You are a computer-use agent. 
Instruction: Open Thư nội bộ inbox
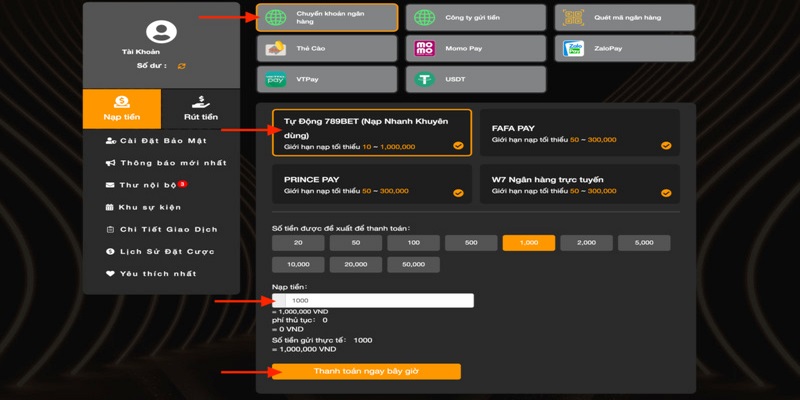pos(147,185)
